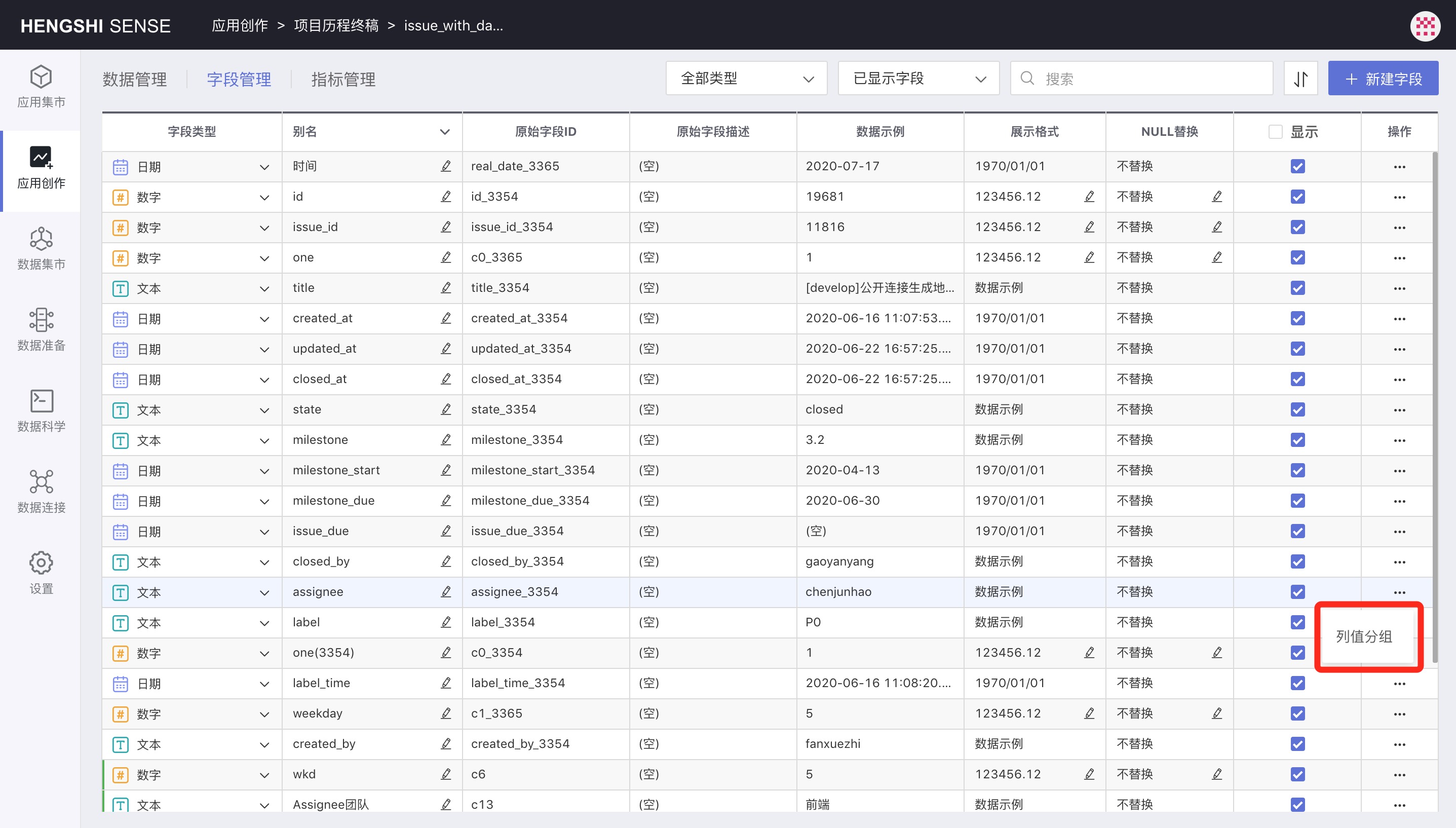Uncheck display checkbox for 时间 row
Image resolution: width=1456 pixels, height=828 pixels.
[x=1297, y=166]
